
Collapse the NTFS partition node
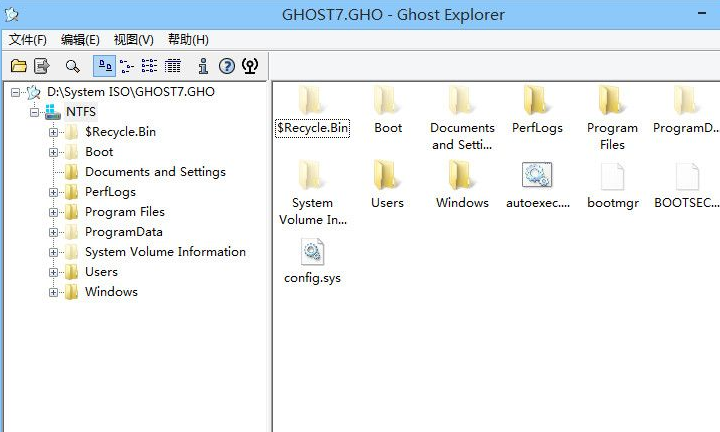click(x=34, y=112)
